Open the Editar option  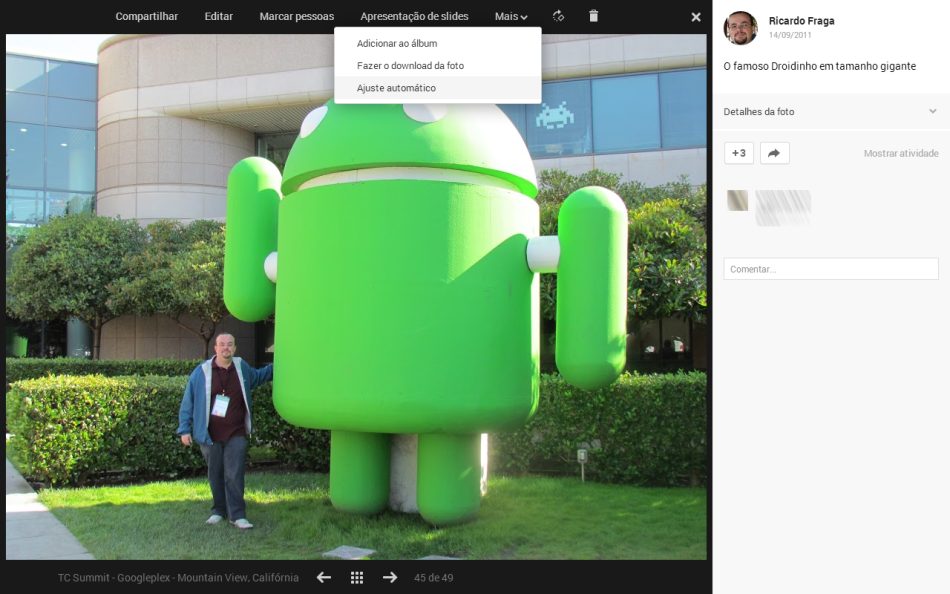pyautogui.click(x=218, y=17)
